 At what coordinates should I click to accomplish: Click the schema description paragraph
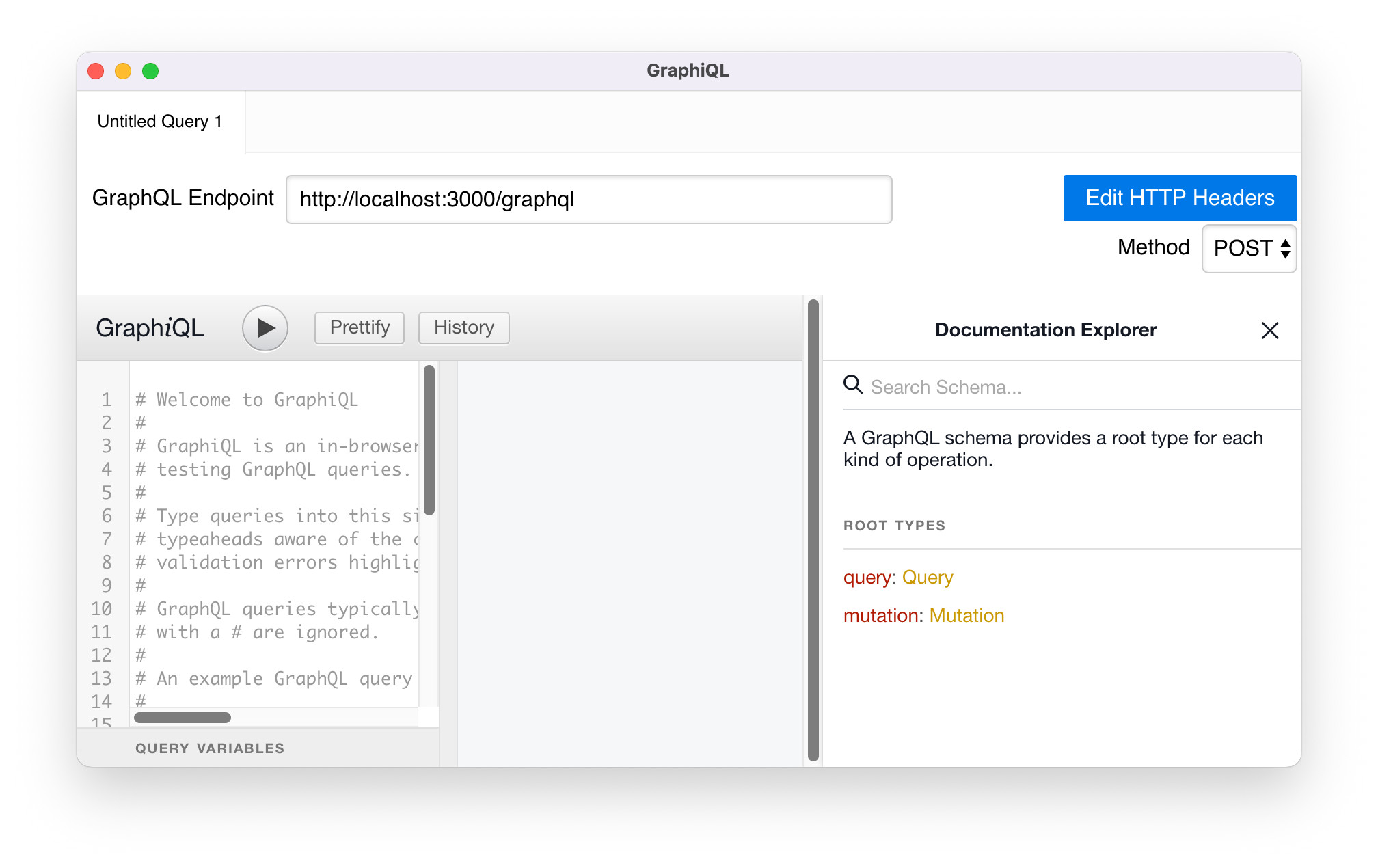click(1053, 449)
